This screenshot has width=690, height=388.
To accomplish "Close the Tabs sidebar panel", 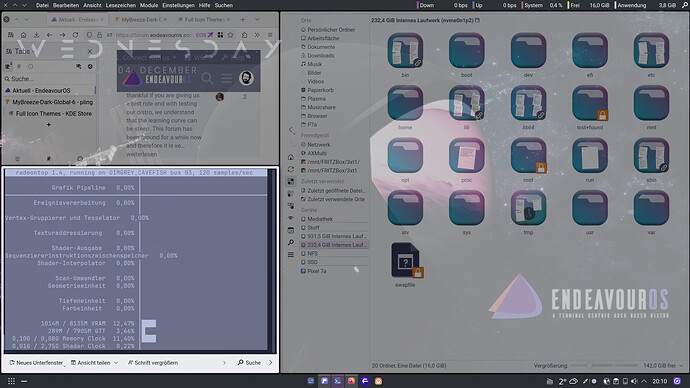I will coord(90,51).
